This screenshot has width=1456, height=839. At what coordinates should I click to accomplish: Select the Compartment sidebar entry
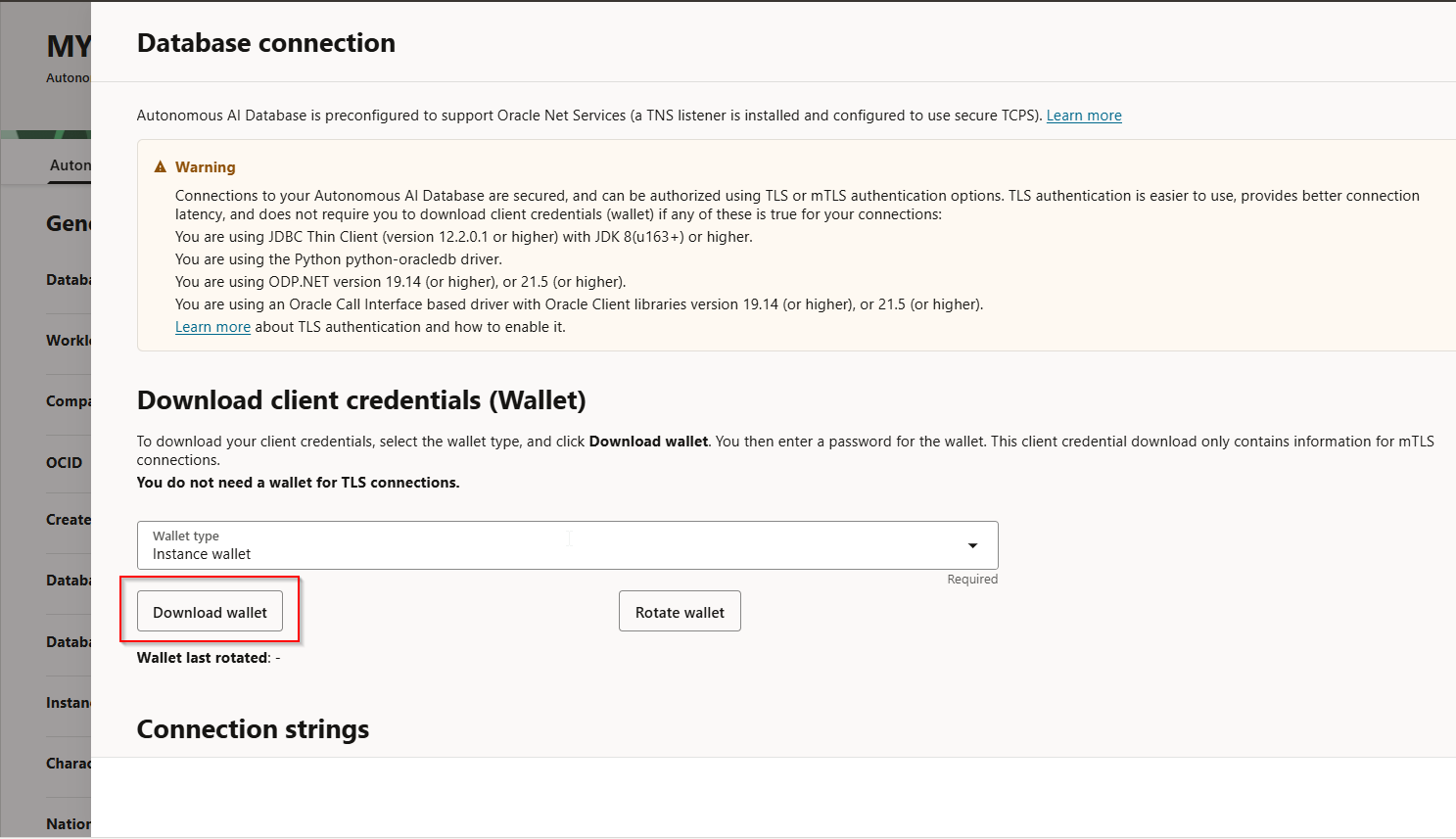click(x=69, y=400)
